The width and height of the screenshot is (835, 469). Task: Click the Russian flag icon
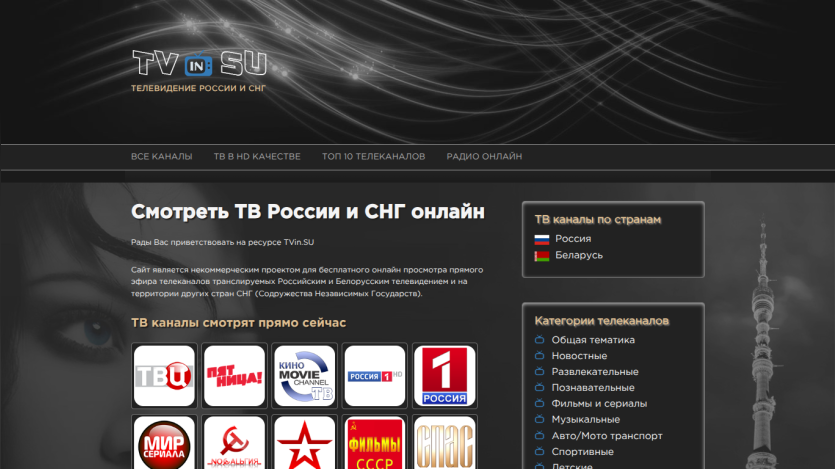point(542,240)
